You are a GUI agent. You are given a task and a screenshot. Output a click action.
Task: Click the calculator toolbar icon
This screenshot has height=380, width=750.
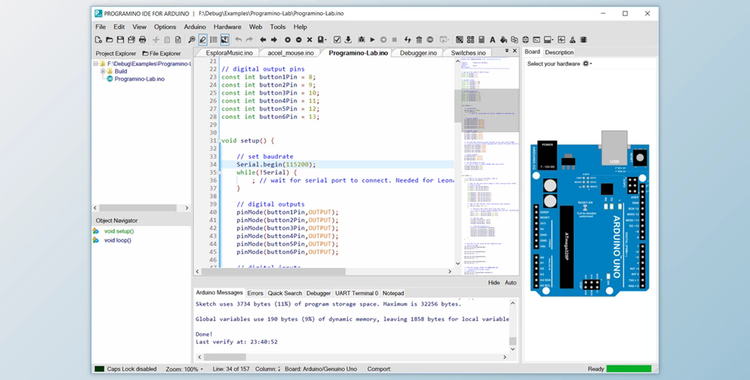[482, 40]
